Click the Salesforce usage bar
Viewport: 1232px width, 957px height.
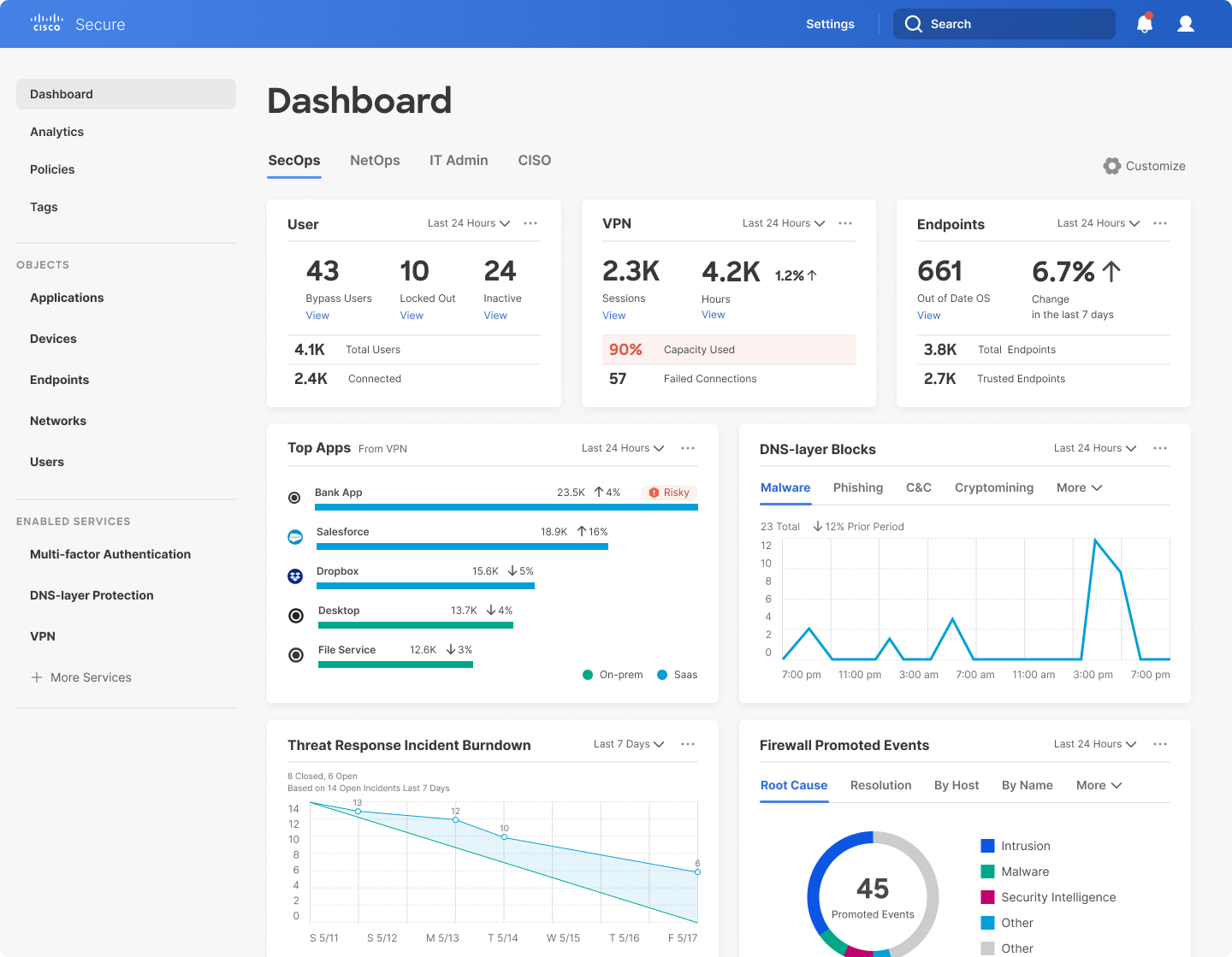pos(462,546)
